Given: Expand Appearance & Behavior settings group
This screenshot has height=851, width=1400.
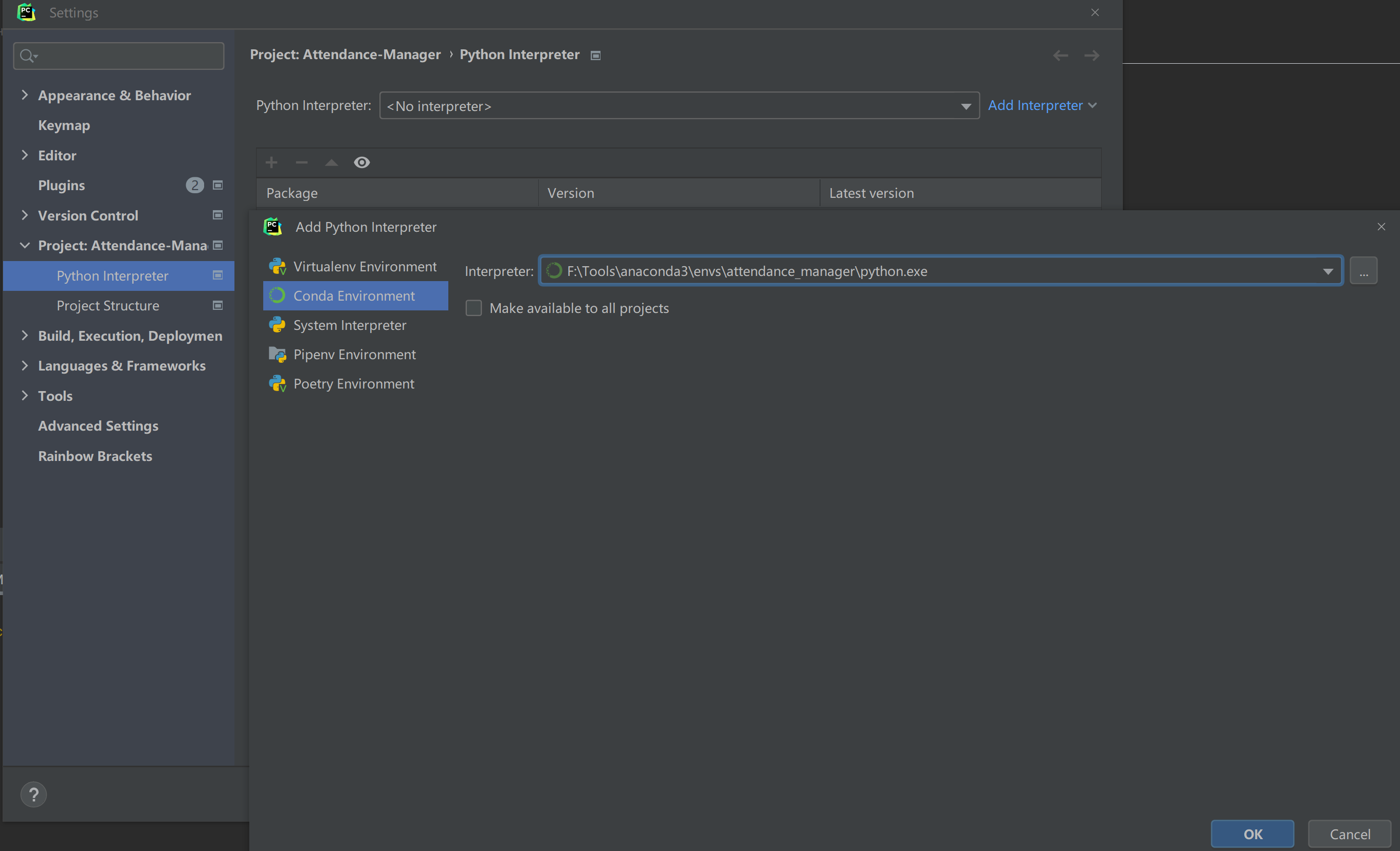Looking at the screenshot, I should click(x=25, y=95).
